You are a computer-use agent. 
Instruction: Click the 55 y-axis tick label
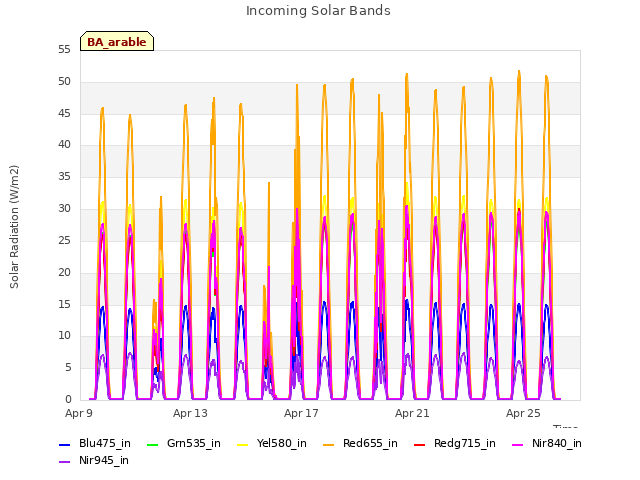coord(64,50)
